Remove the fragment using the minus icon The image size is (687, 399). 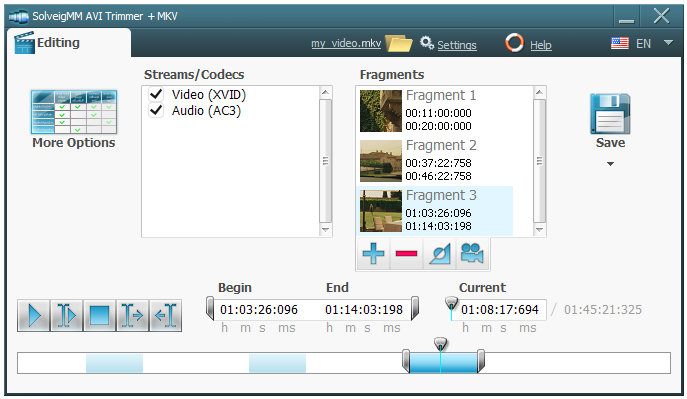pyautogui.click(x=406, y=254)
